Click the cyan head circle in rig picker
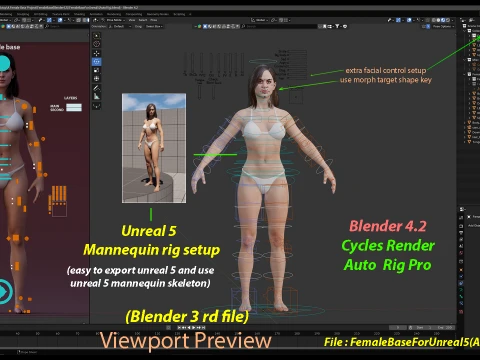 [4, 63]
